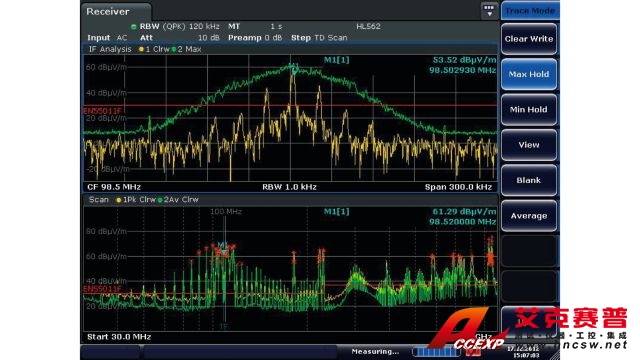Enable Min Hold trace mode
This screenshot has width=640, height=360.
(529, 109)
